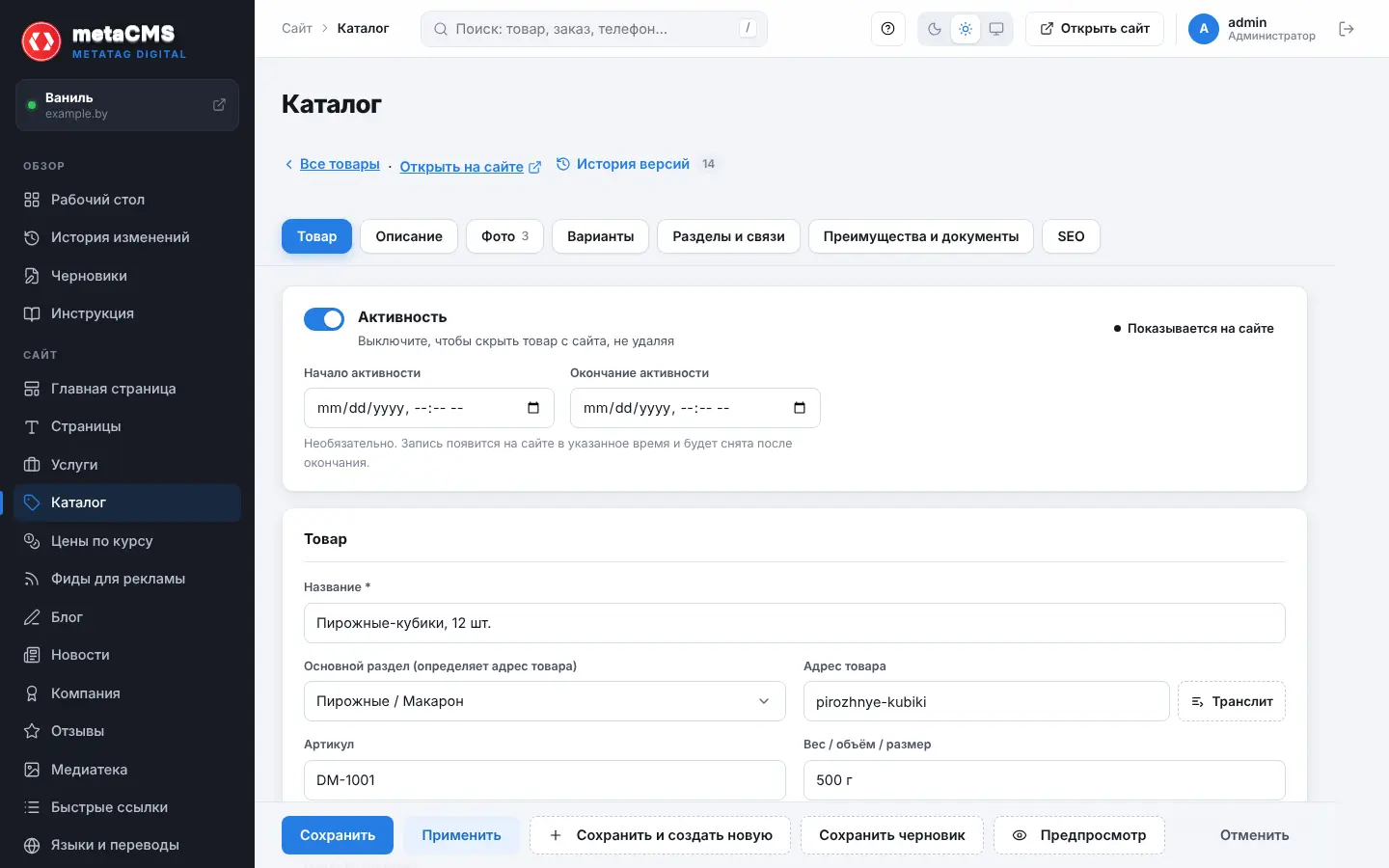Go back via Все товары link
The width and height of the screenshot is (1389, 868).
point(332,164)
